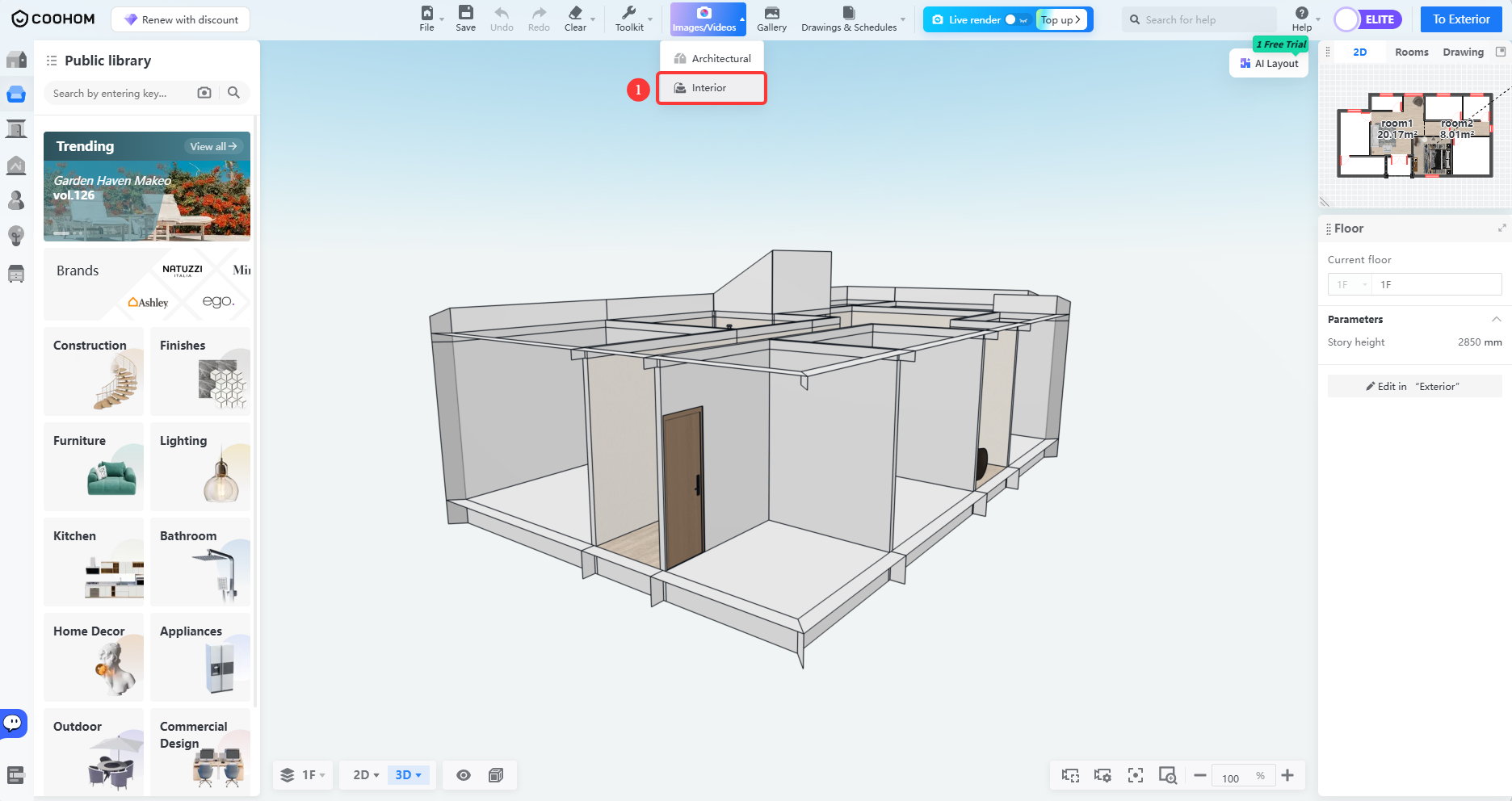Screen dimensions: 1512x801
Task: Open the Furniture category card
Action: coord(94,467)
